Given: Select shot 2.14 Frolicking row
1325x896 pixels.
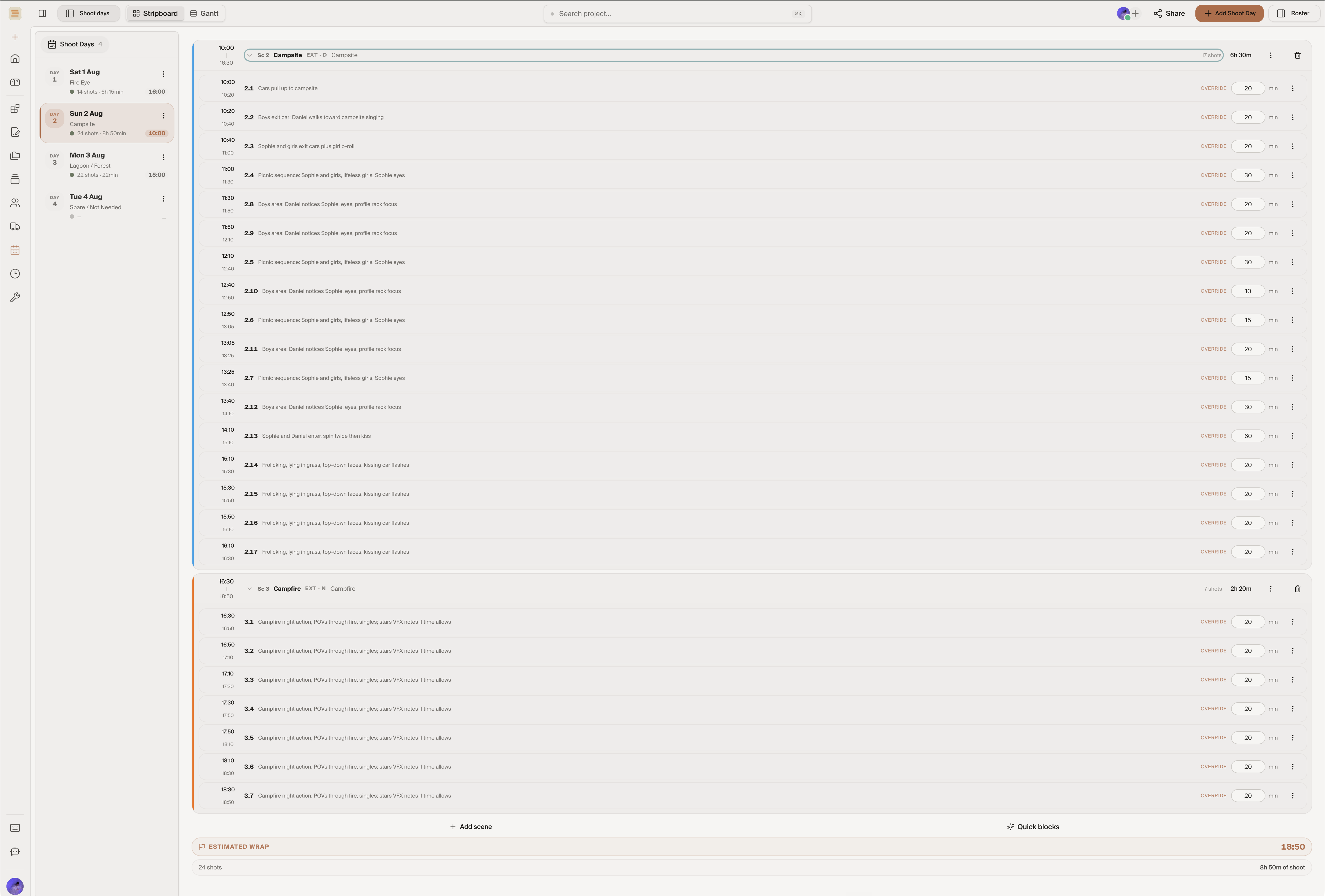Looking at the screenshot, I should (753, 465).
